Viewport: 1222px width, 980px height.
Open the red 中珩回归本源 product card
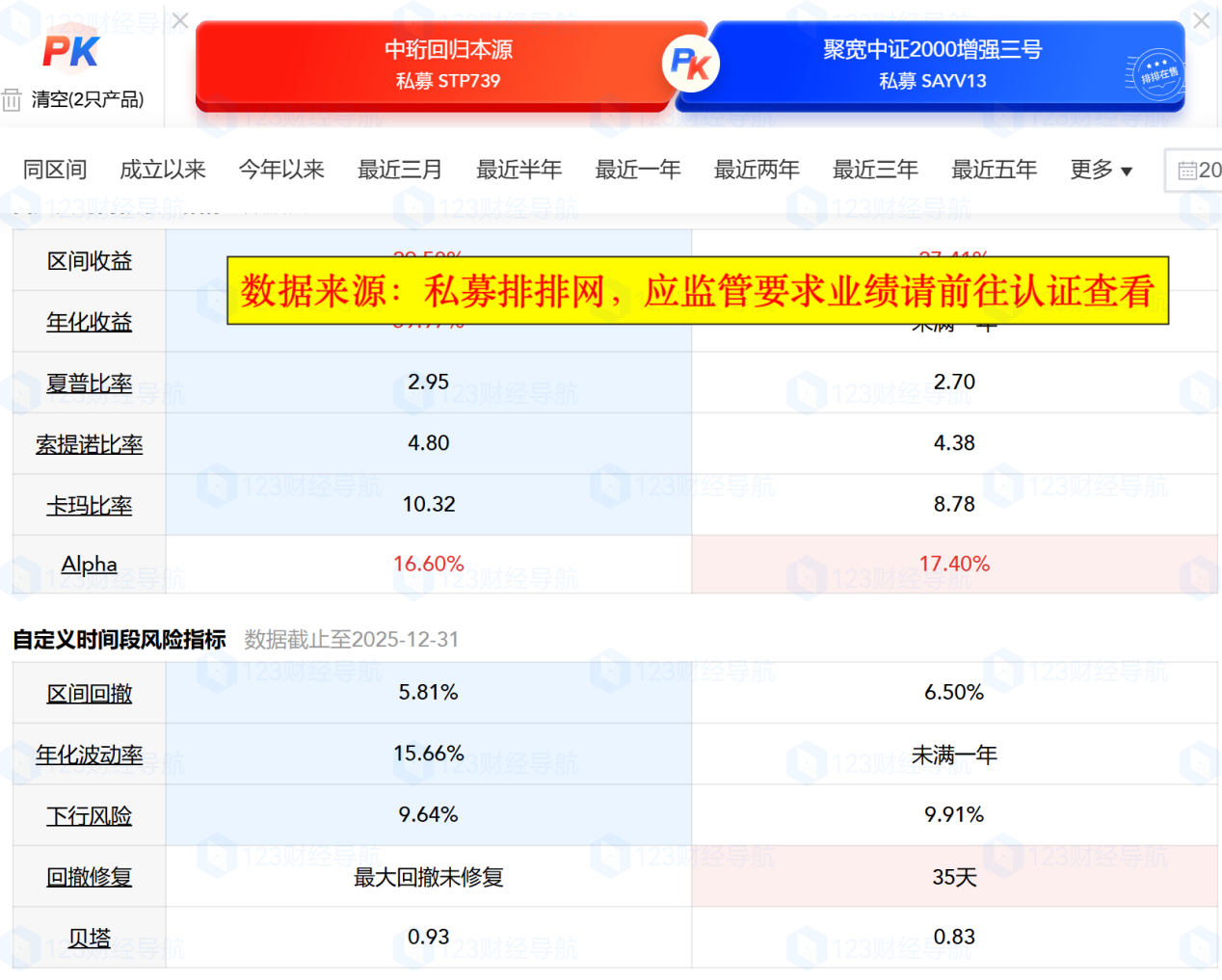(448, 64)
